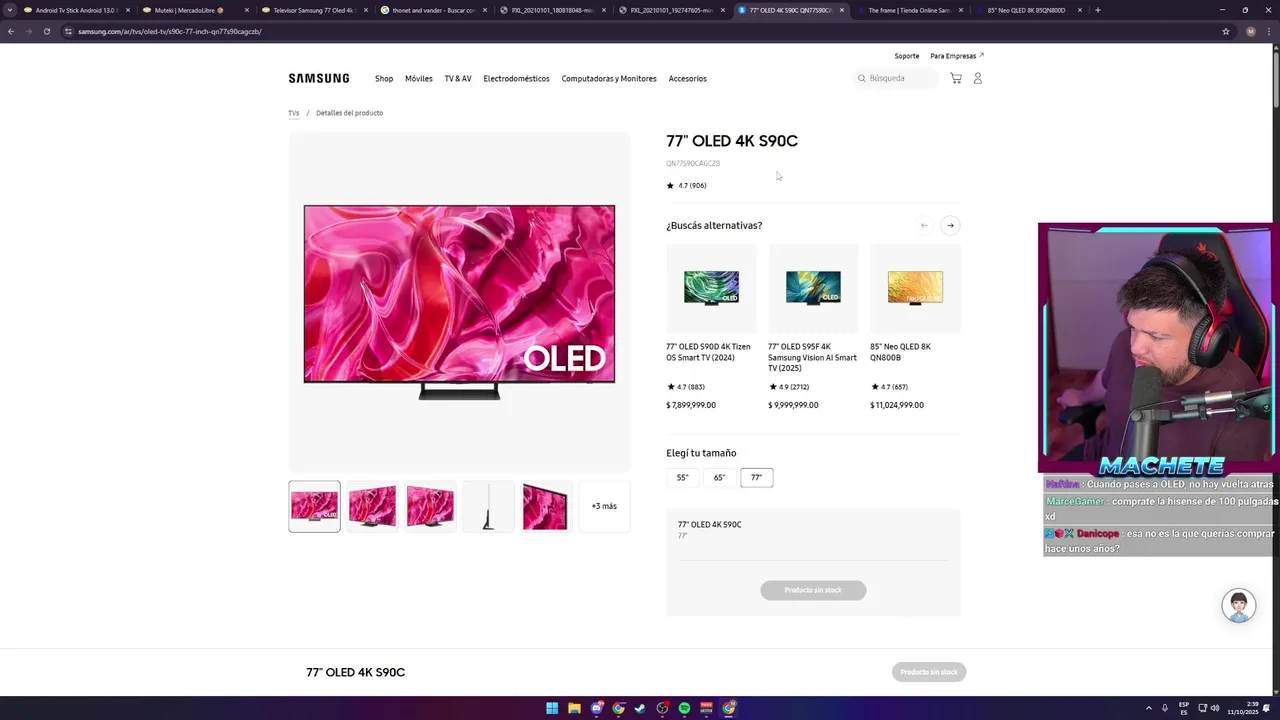The image size is (1280, 720).
Task: Open 77" OLED S95F 4K Vision AI link
Action: click(812, 357)
